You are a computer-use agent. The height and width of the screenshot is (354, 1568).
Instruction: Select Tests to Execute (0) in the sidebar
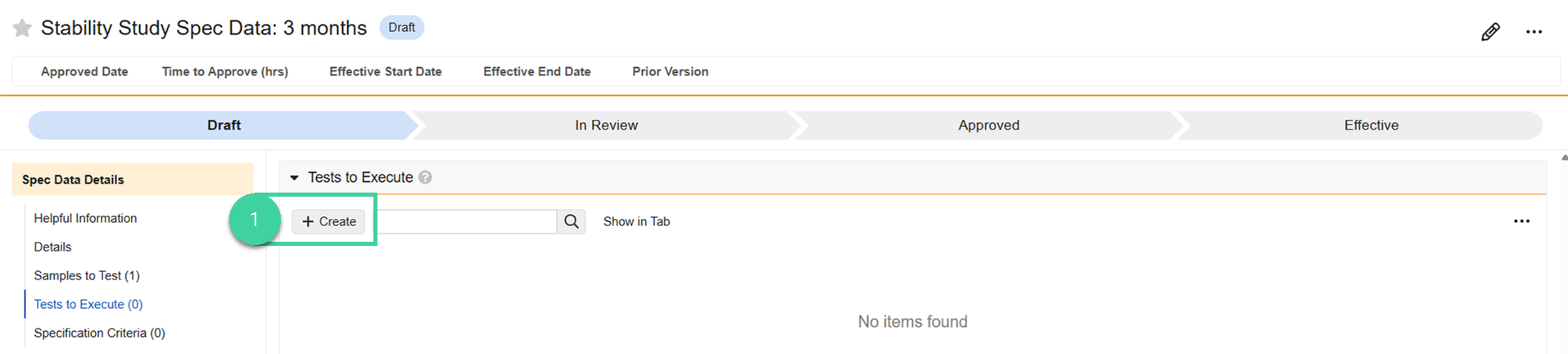[x=88, y=304]
